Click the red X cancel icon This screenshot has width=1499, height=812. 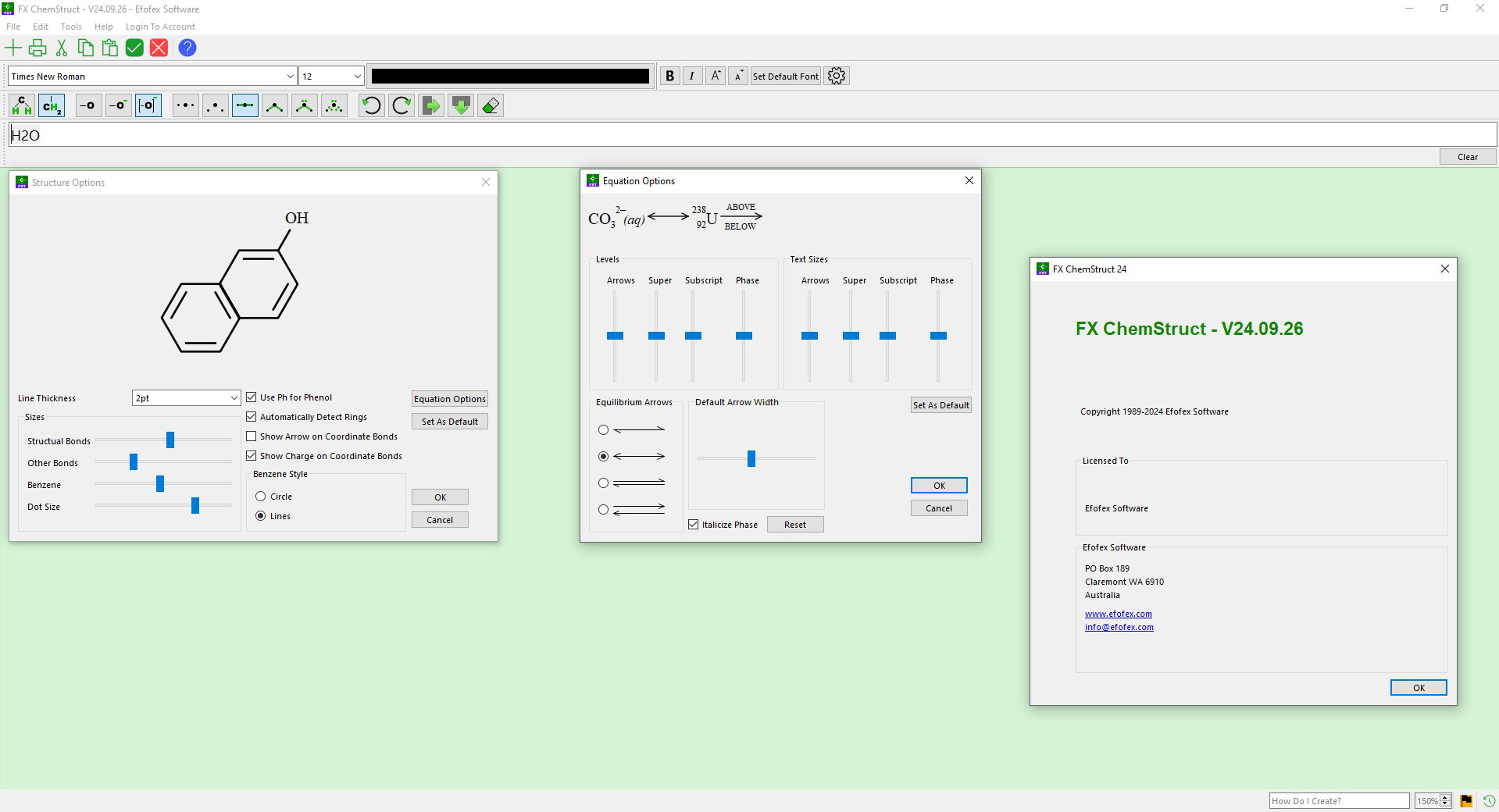click(159, 48)
